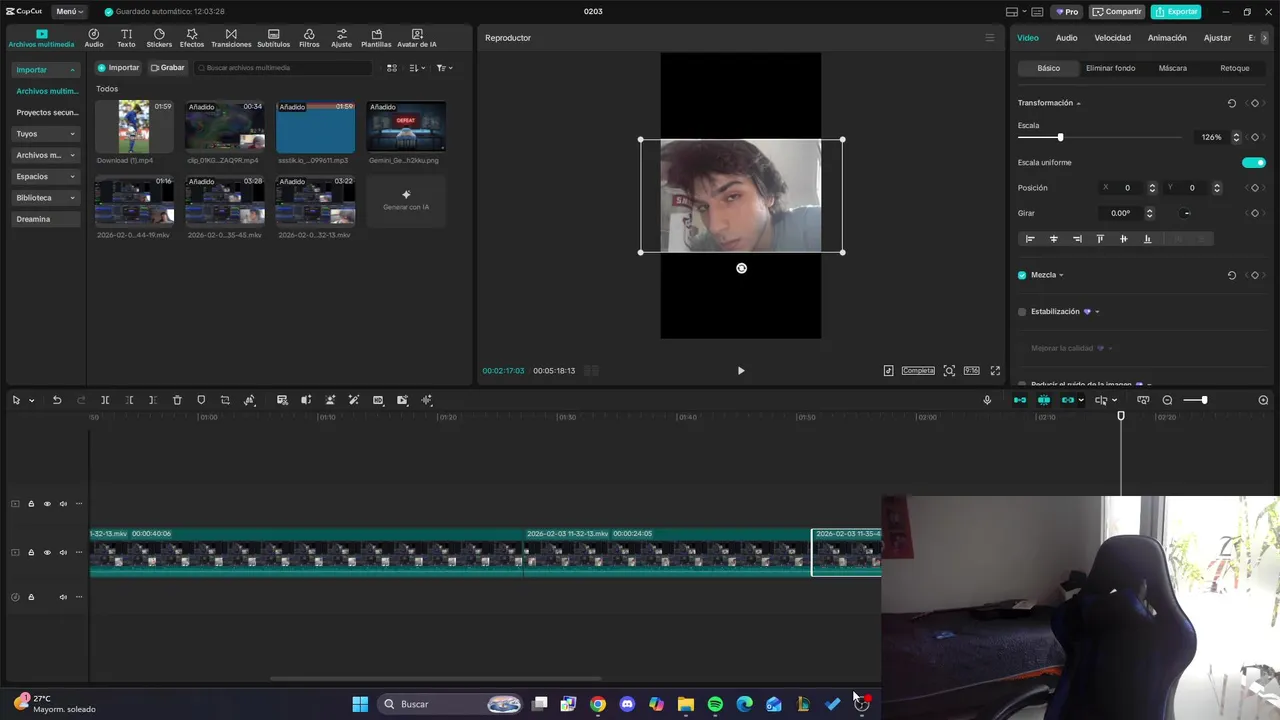Screen dimensions: 1280x720
Task: Toggle the Escala uniforme switch
Action: pyautogui.click(x=1254, y=162)
